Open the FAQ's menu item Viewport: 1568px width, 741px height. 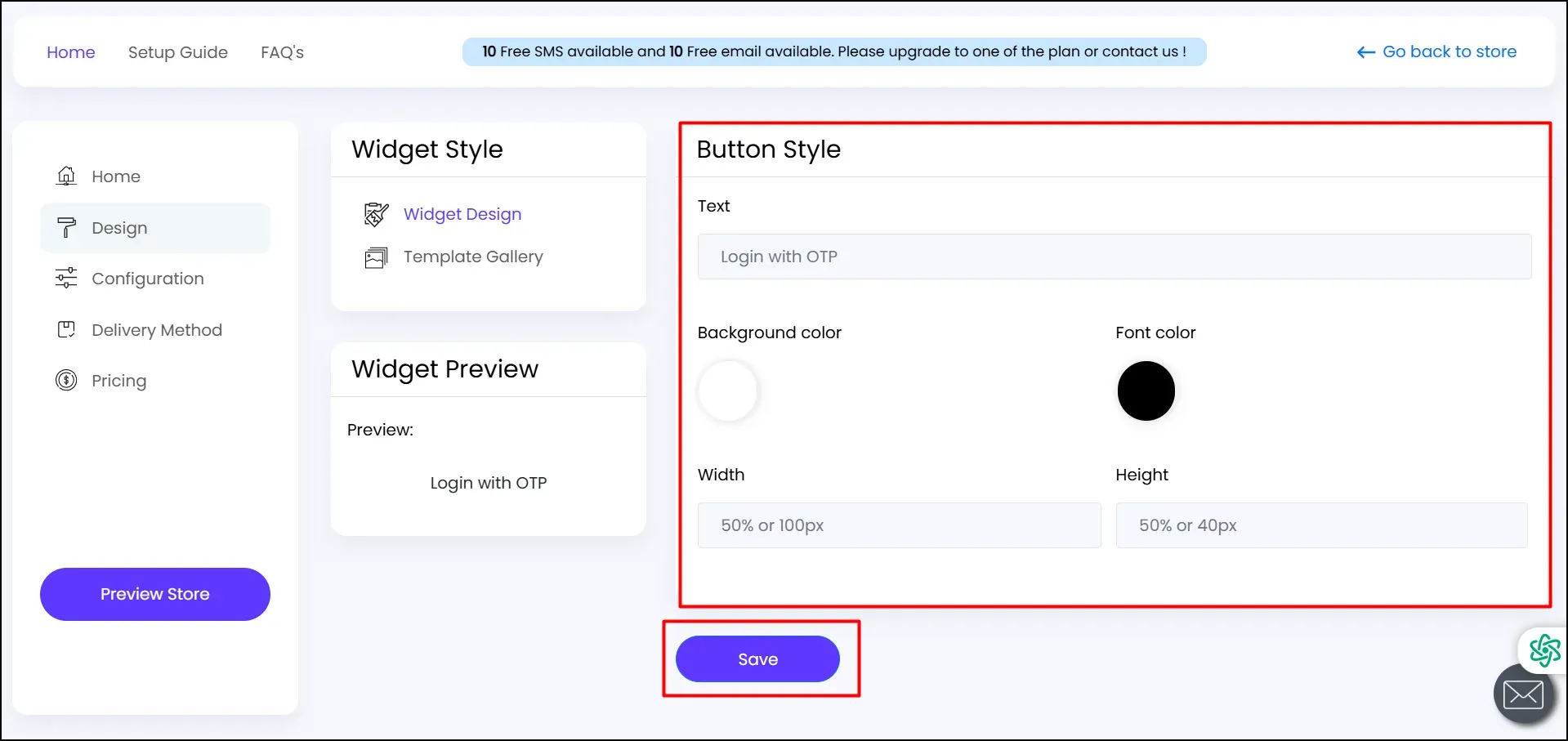coord(282,51)
